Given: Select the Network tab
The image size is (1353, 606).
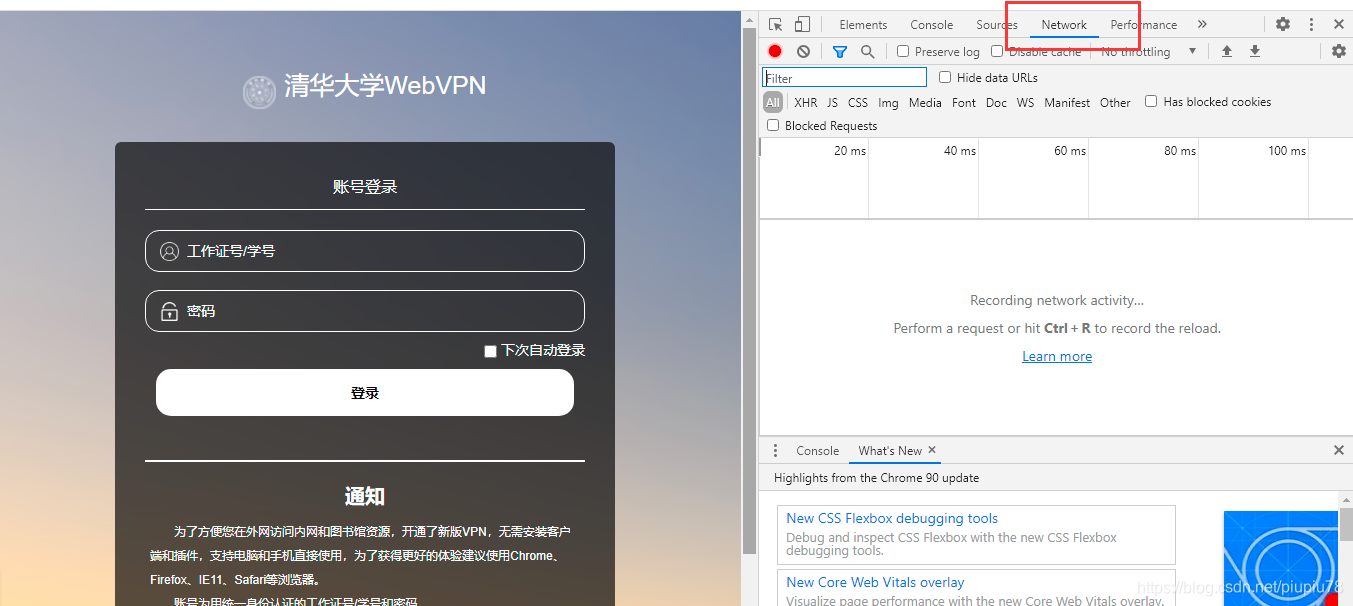Looking at the screenshot, I should point(1064,25).
